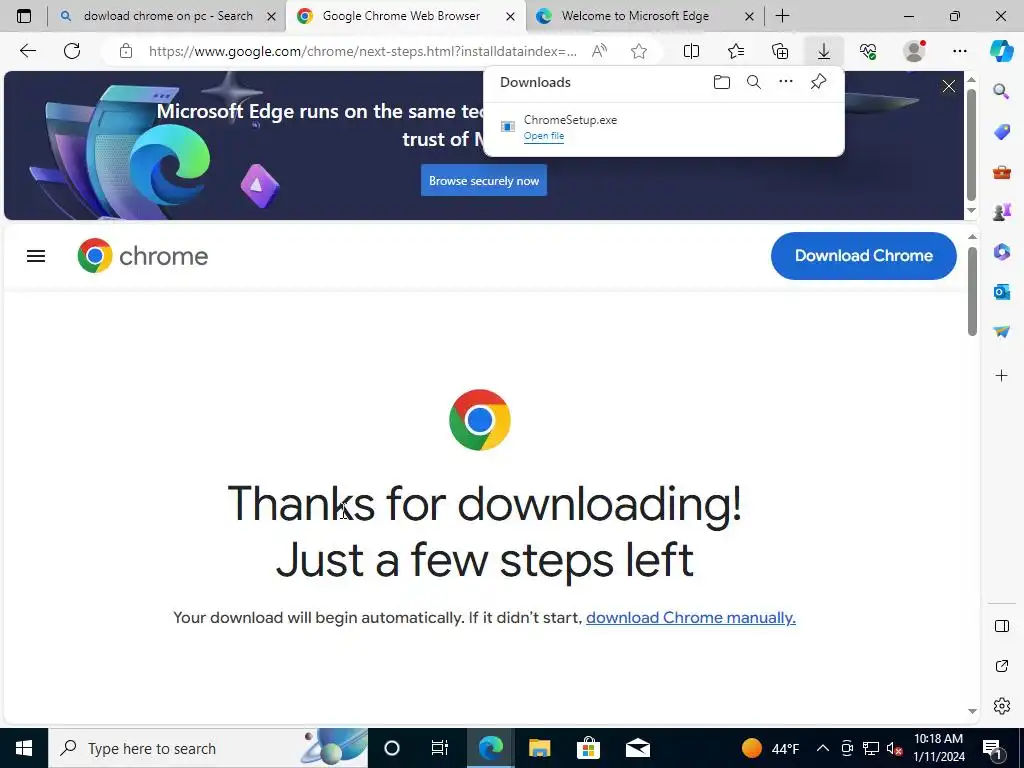Screen dimensions: 1024x768
Task: Click the address bar URL field
Action: pyautogui.click(x=362, y=51)
